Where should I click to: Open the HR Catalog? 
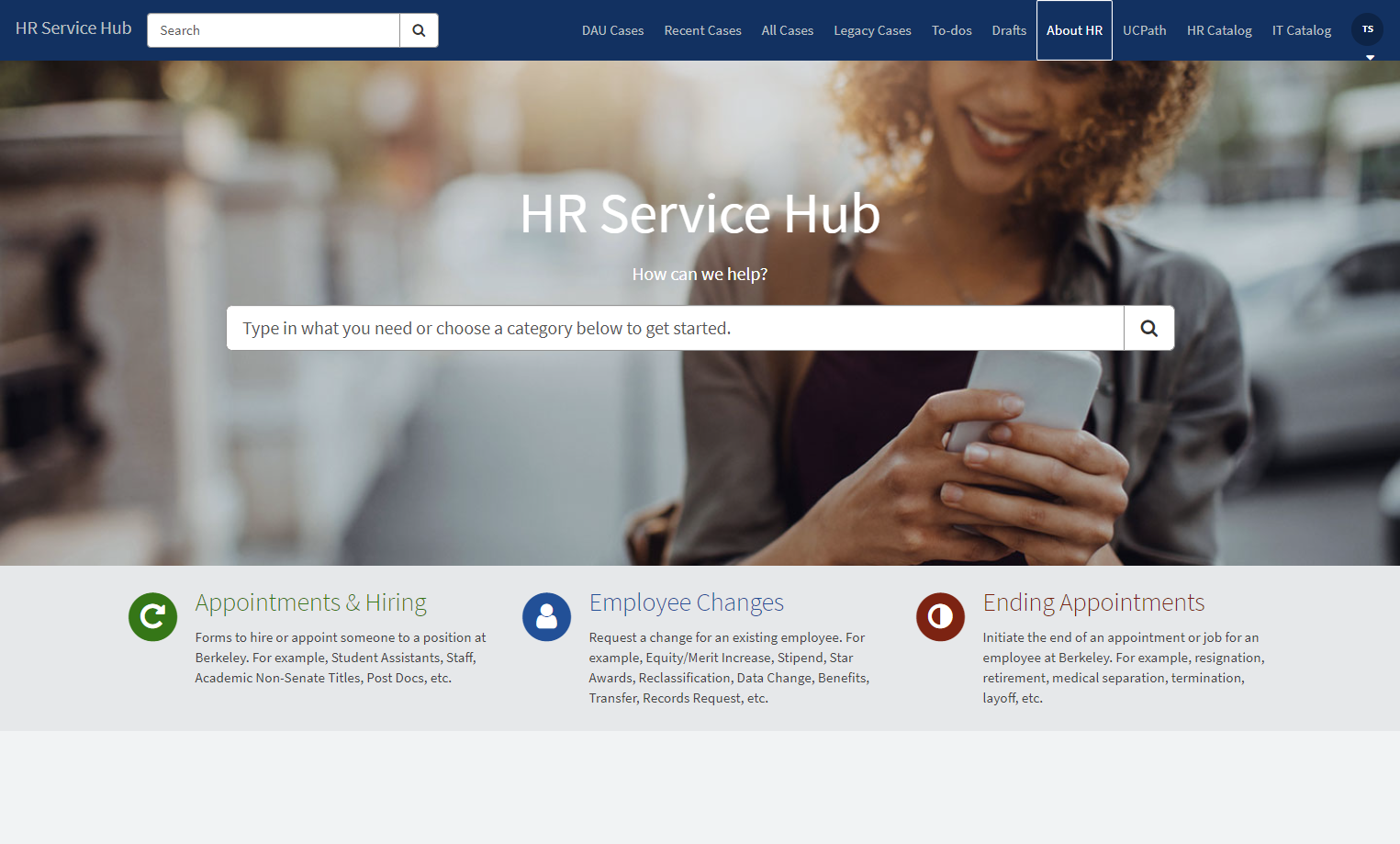pyautogui.click(x=1219, y=30)
